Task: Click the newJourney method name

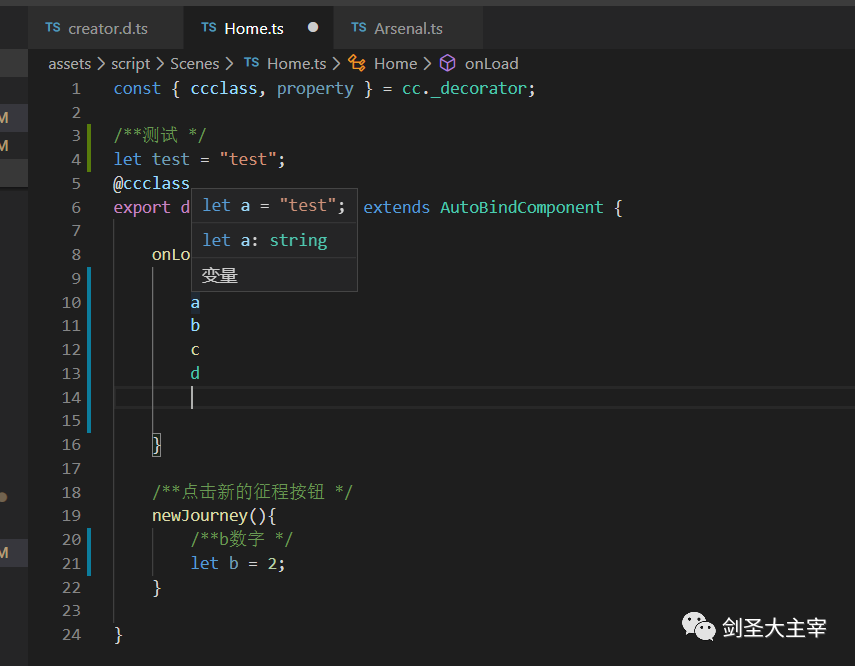Action: [x=200, y=516]
